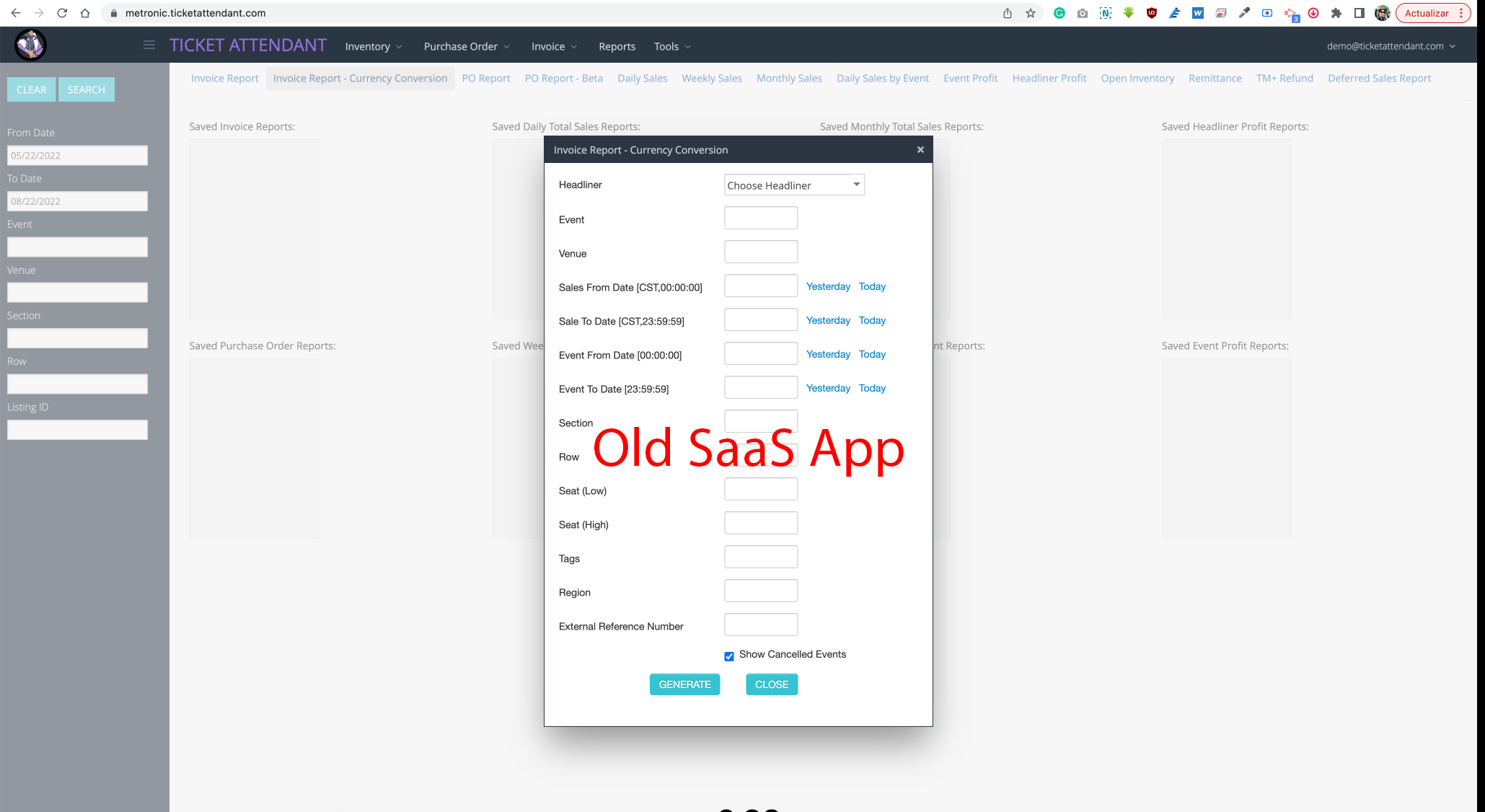
Task: Open the Reports menu item
Action: (617, 46)
